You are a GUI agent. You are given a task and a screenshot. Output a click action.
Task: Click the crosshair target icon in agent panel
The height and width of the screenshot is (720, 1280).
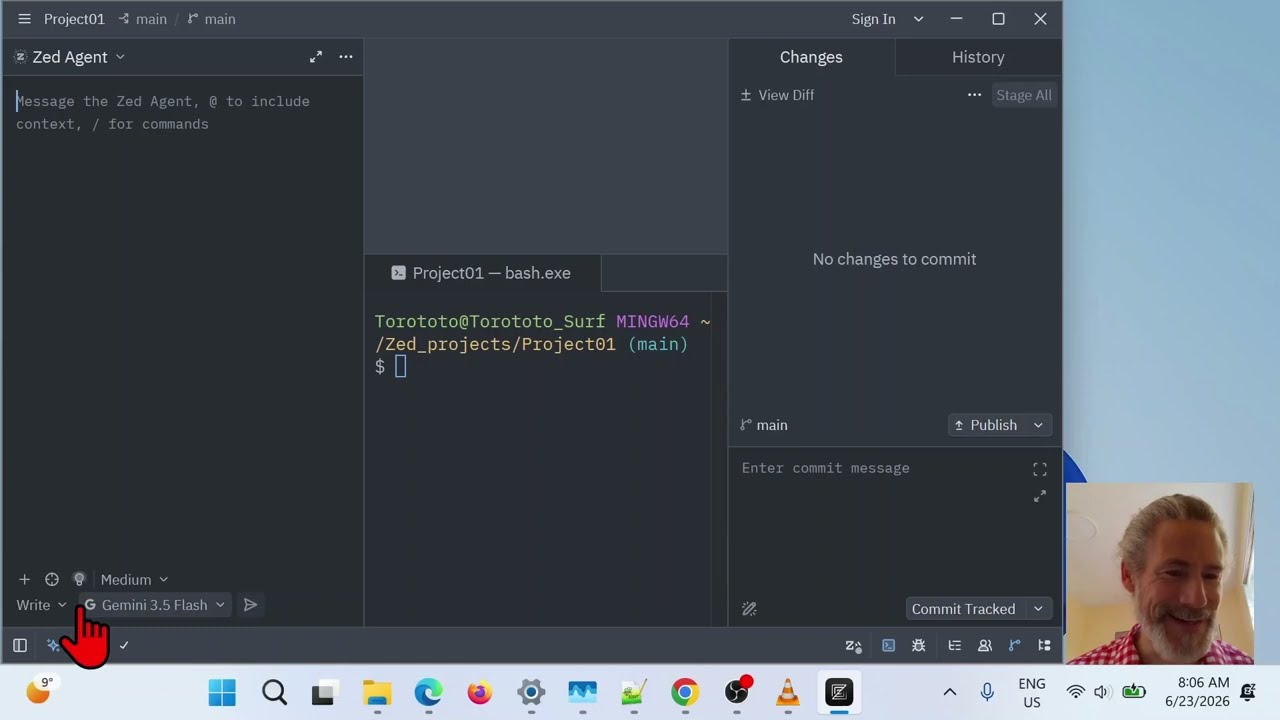coord(52,580)
